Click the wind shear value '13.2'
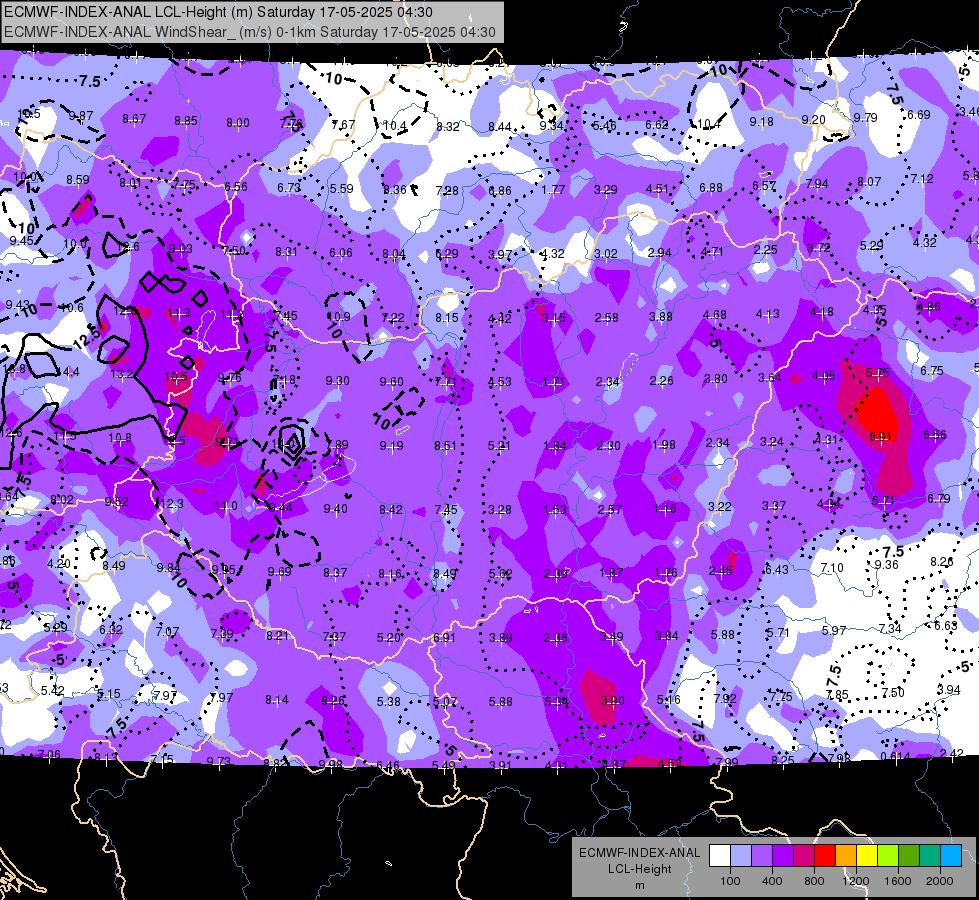The height and width of the screenshot is (900, 979). (x=122, y=373)
